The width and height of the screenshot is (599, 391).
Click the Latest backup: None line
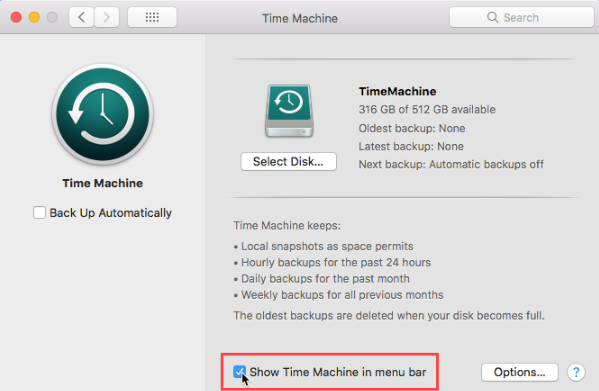coord(411,146)
